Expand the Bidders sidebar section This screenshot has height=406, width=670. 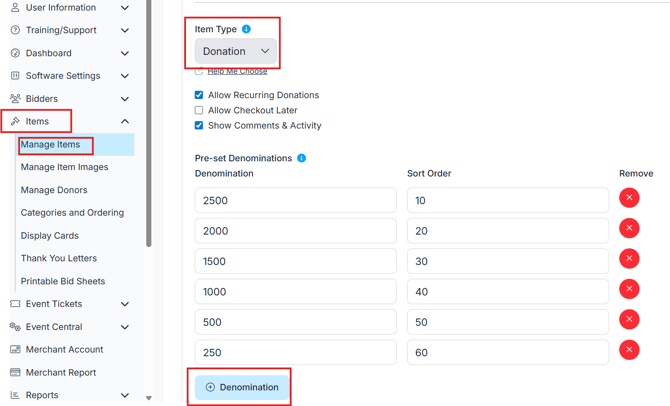click(x=124, y=99)
